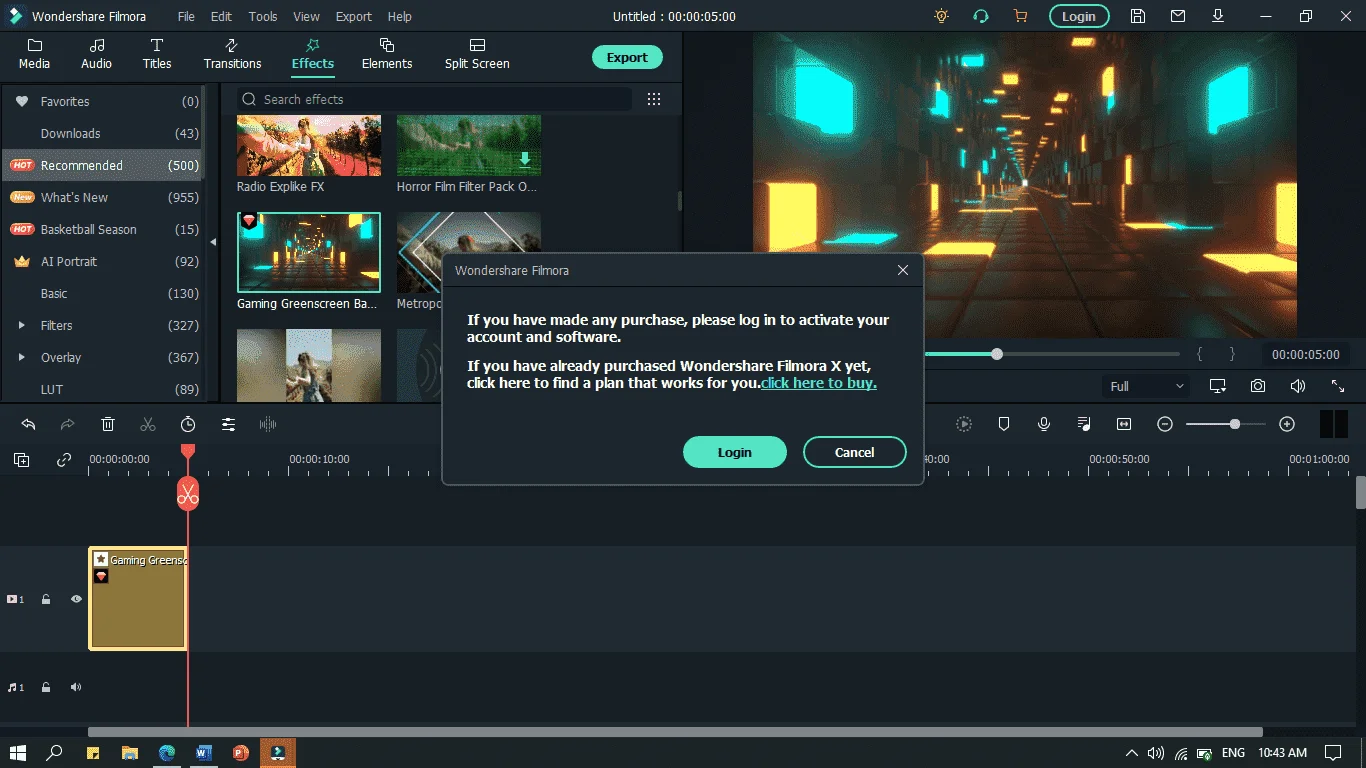Open Word from the taskbar
This screenshot has width=1366, height=768.
tap(204, 752)
